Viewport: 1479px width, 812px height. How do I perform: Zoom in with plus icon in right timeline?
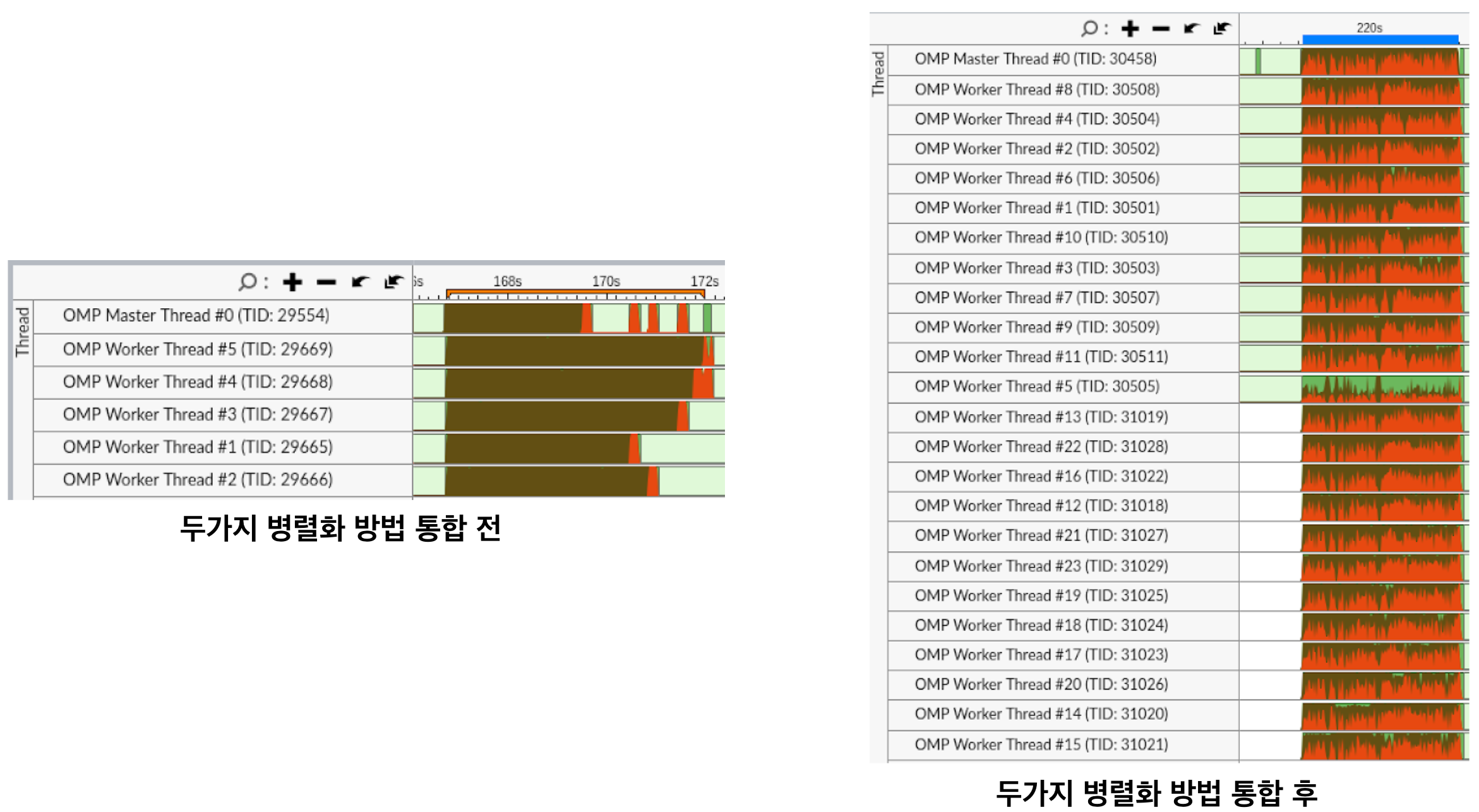point(1130,28)
